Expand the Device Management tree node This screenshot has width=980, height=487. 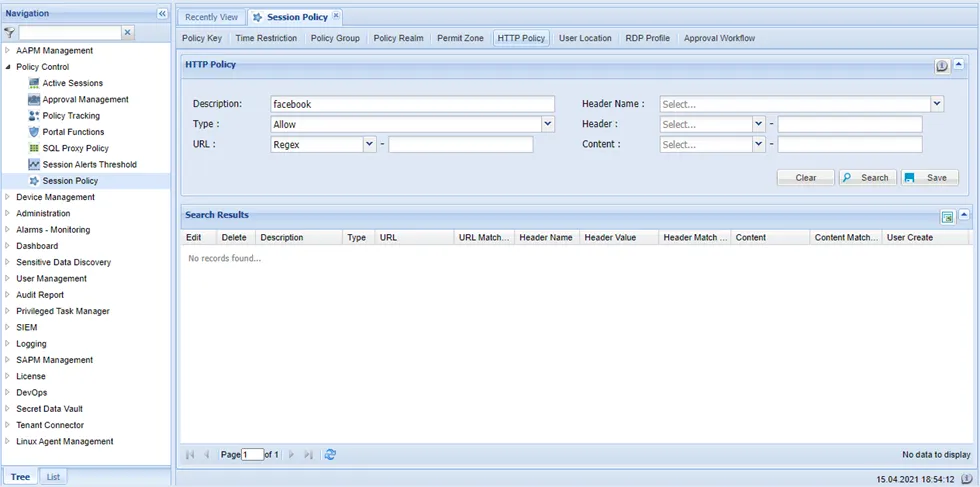[8, 197]
